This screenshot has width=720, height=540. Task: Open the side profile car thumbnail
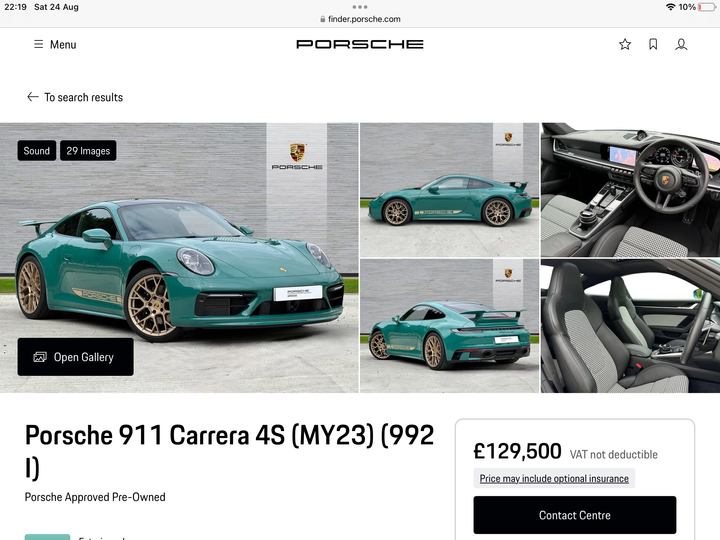point(449,190)
